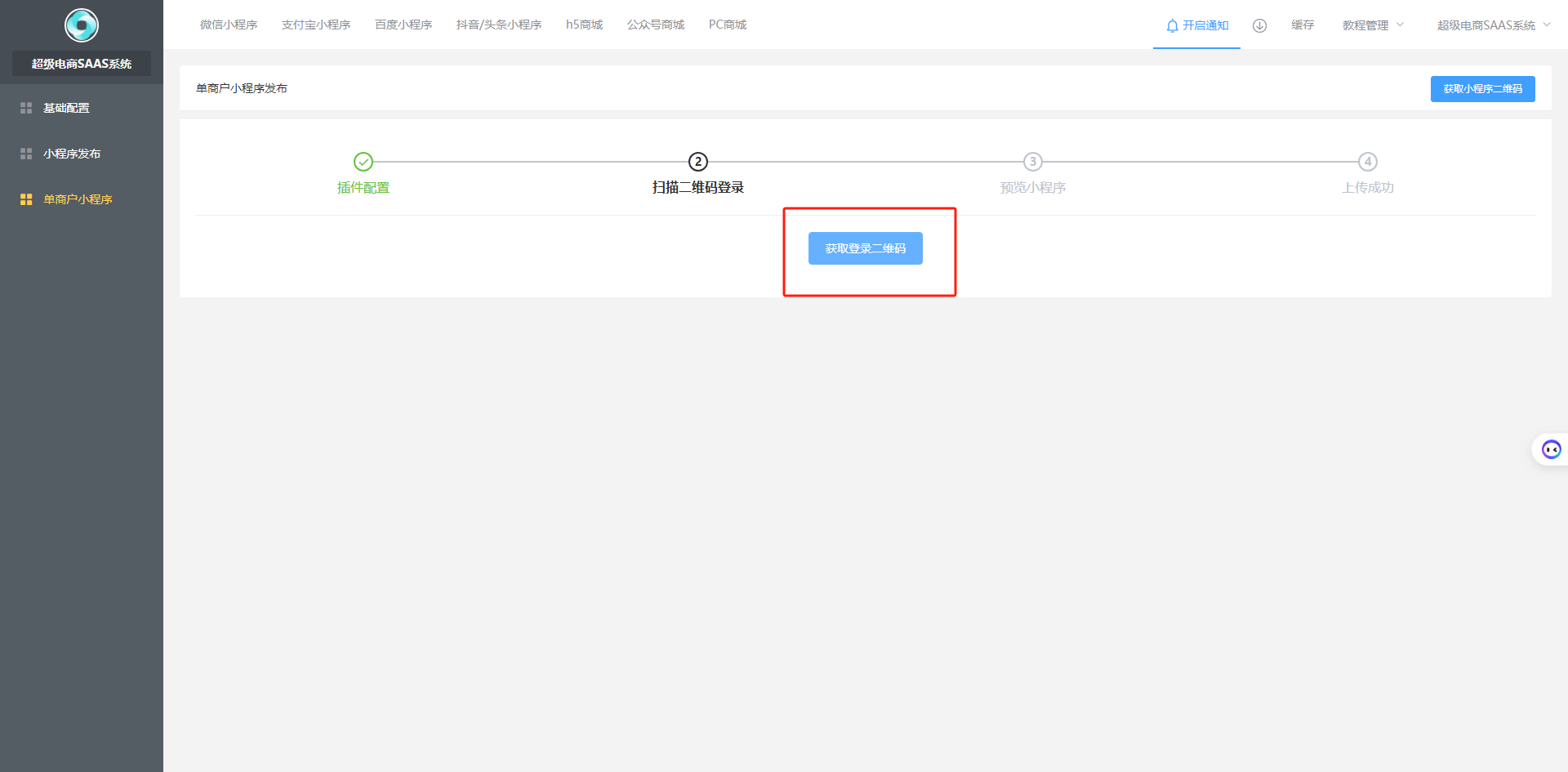This screenshot has height=772, width=1568.
Task: Click the green checkmark step 插件配置
Action: click(363, 162)
